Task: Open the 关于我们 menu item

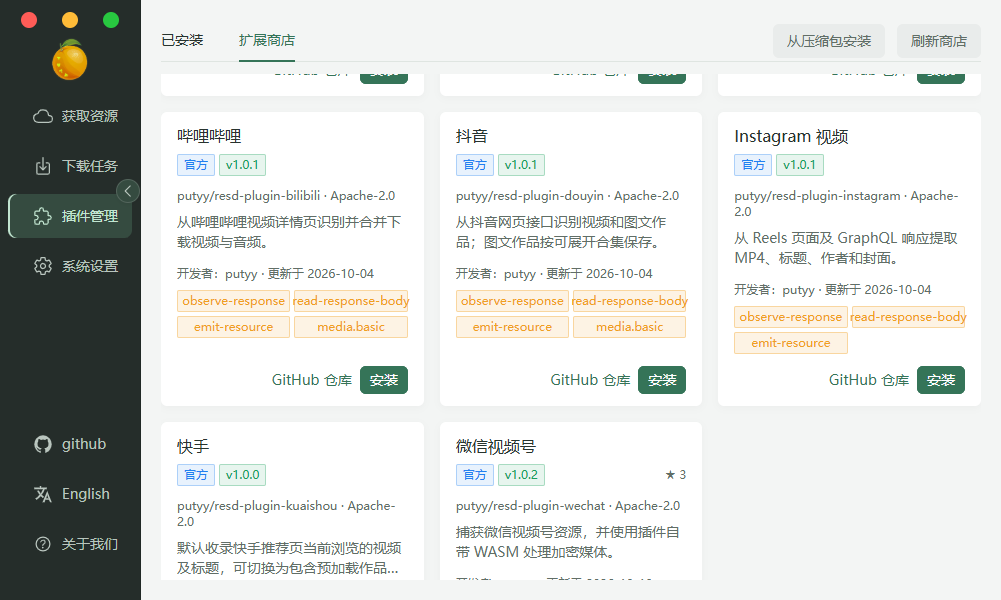Action: (x=70, y=544)
